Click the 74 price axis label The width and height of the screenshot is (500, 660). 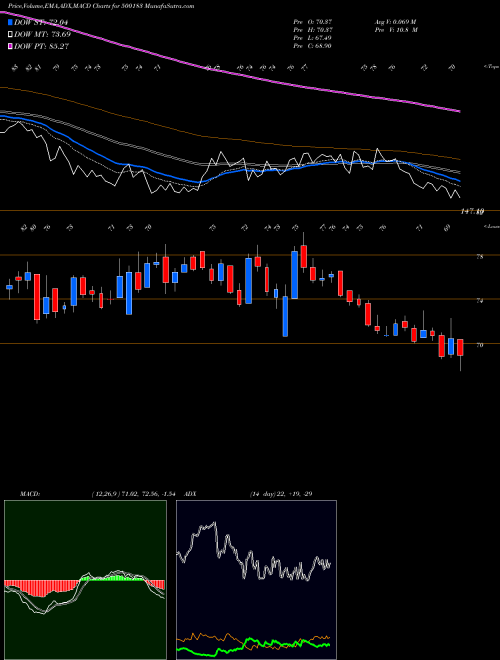click(x=480, y=301)
